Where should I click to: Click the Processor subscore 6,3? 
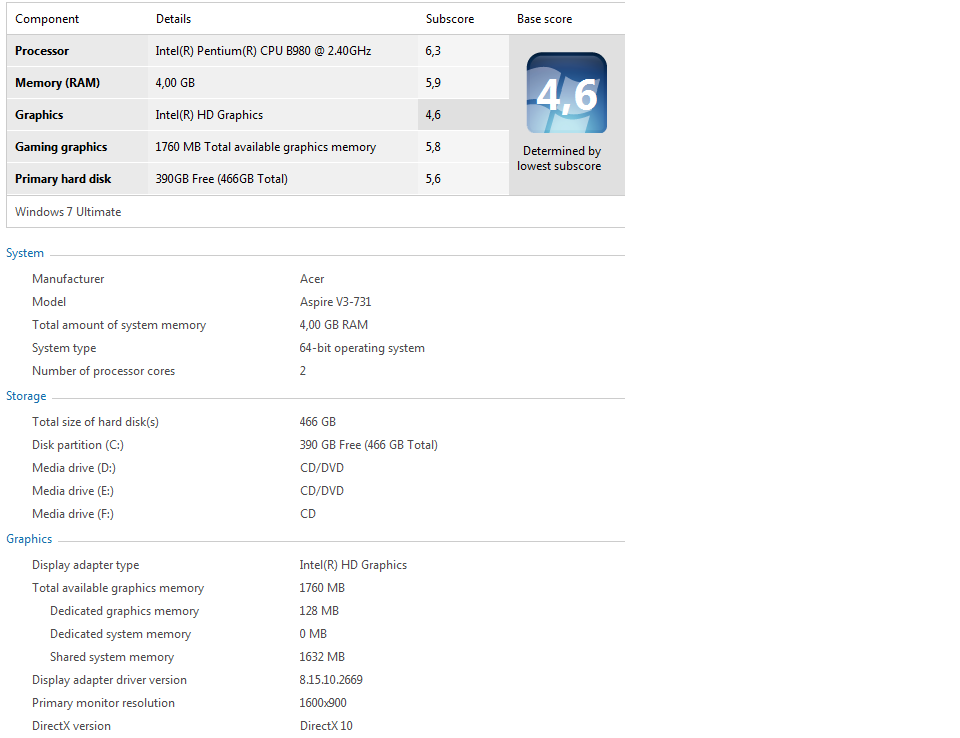[433, 51]
